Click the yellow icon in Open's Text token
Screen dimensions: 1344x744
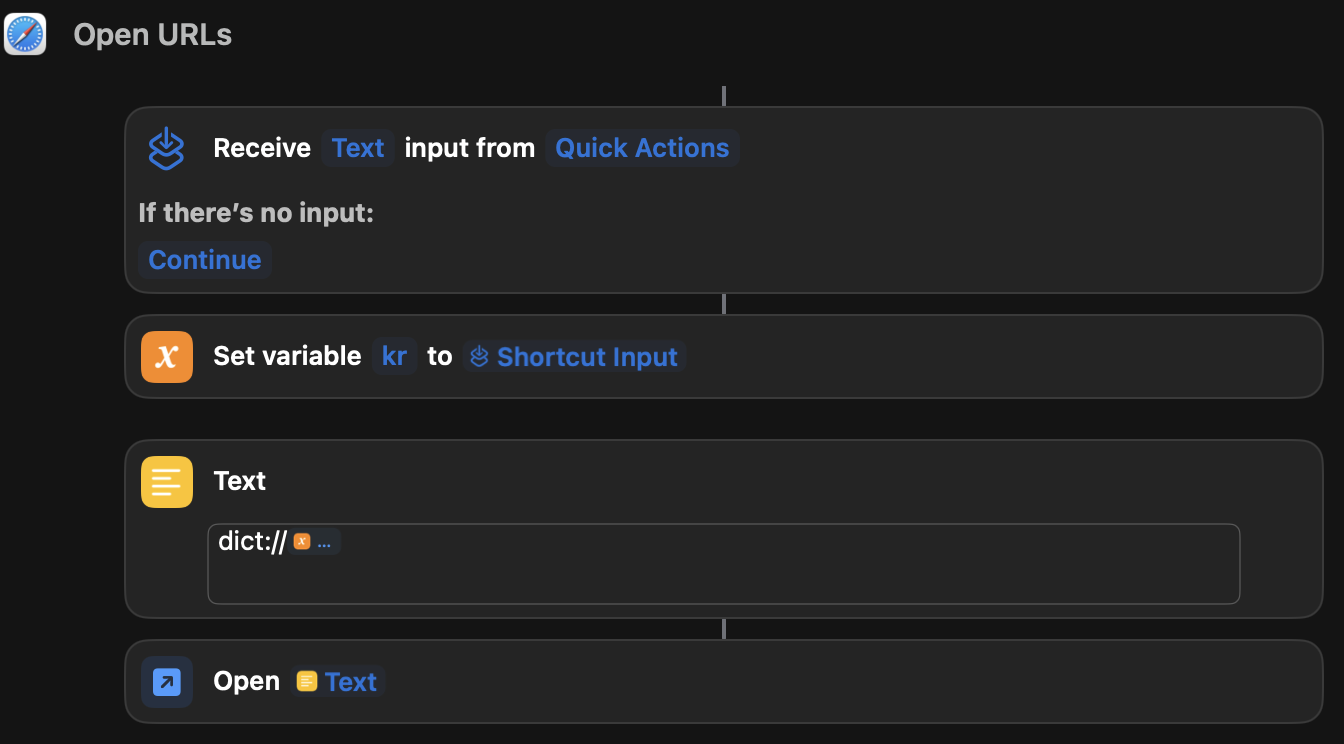(x=307, y=682)
